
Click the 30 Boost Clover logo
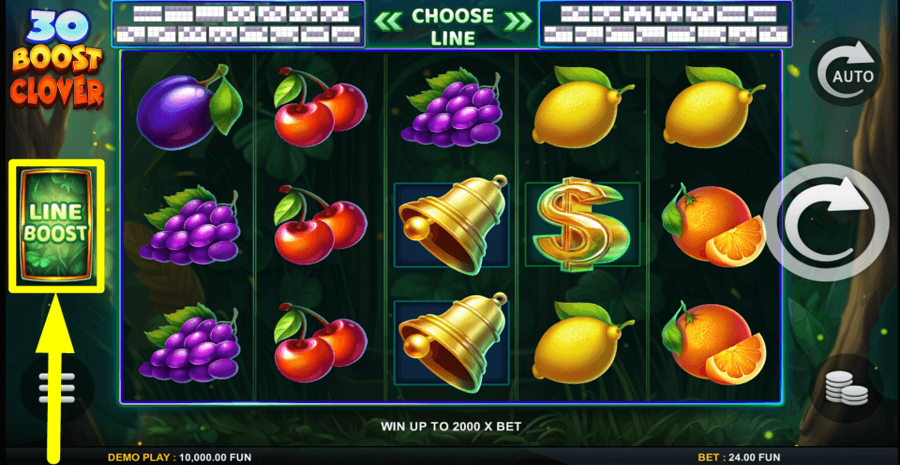point(56,60)
